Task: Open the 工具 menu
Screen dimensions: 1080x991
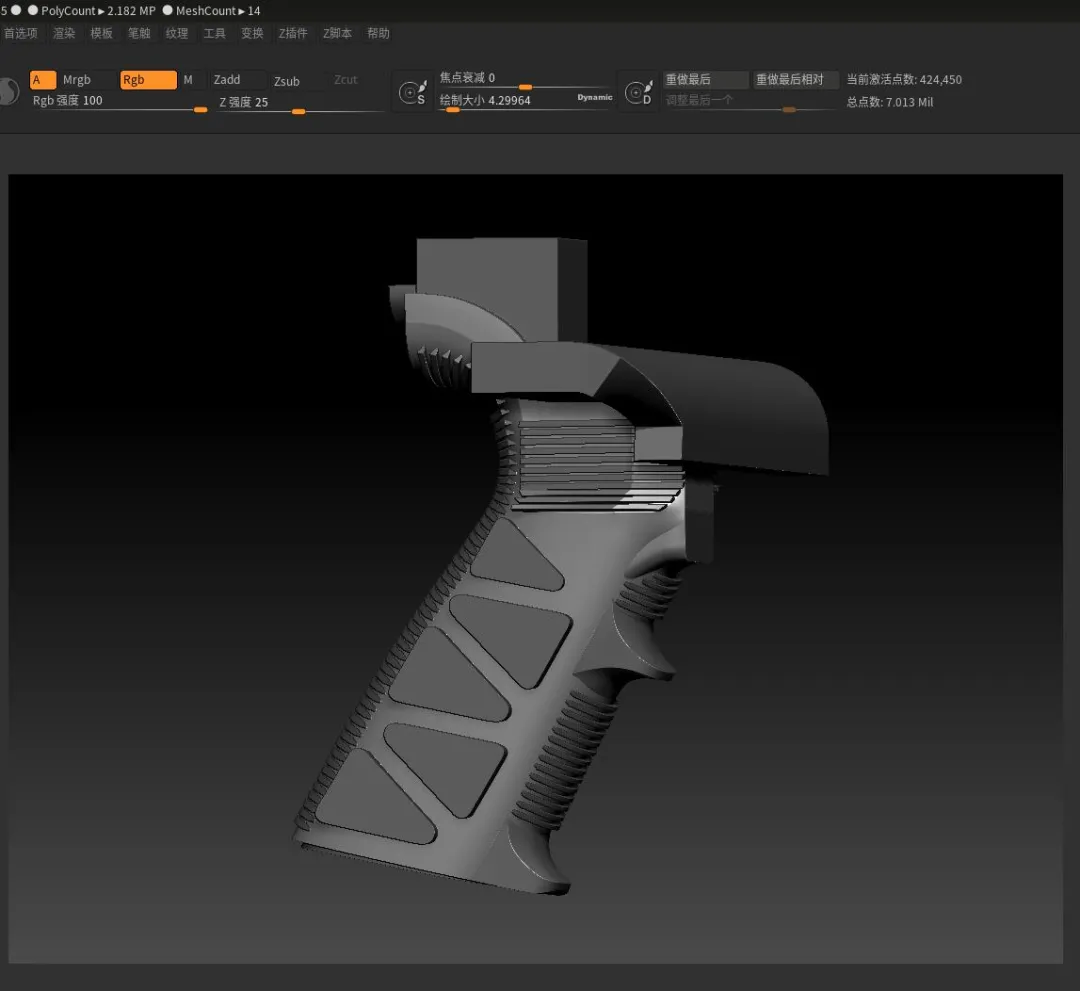Action: point(214,33)
